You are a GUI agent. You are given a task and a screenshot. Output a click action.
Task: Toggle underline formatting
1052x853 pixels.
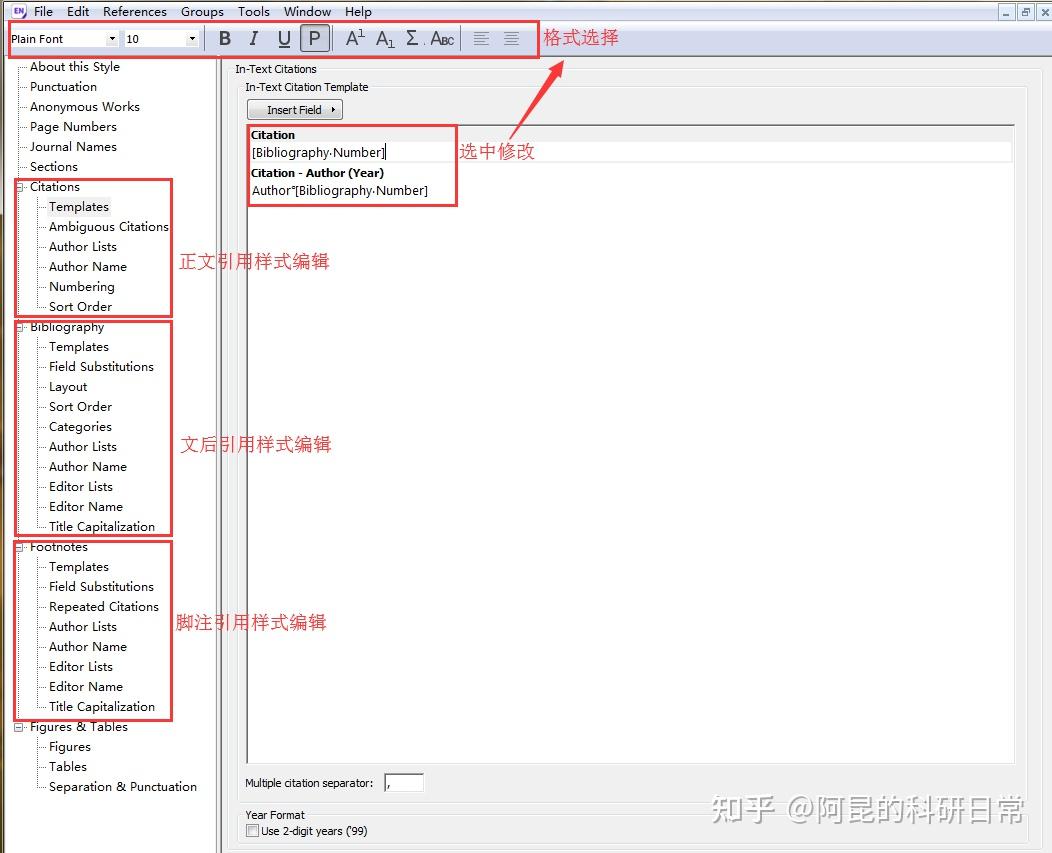tap(284, 38)
